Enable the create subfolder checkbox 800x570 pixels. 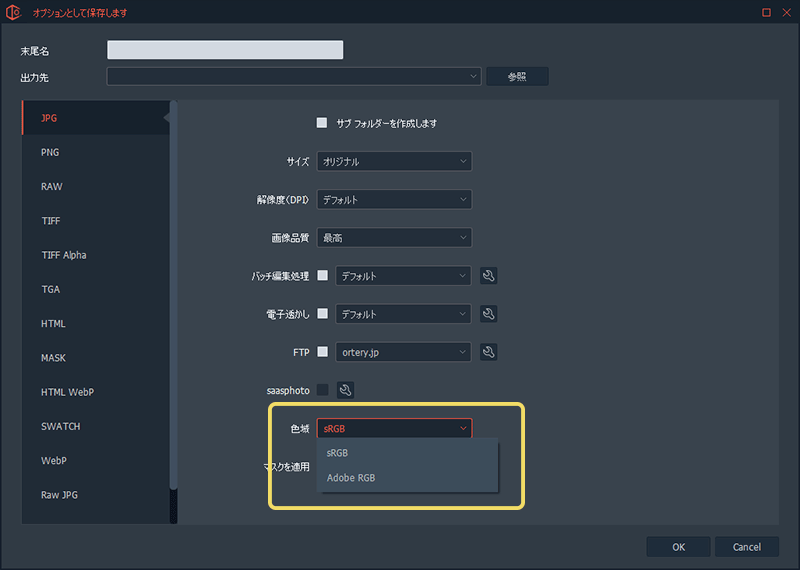(x=322, y=123)
